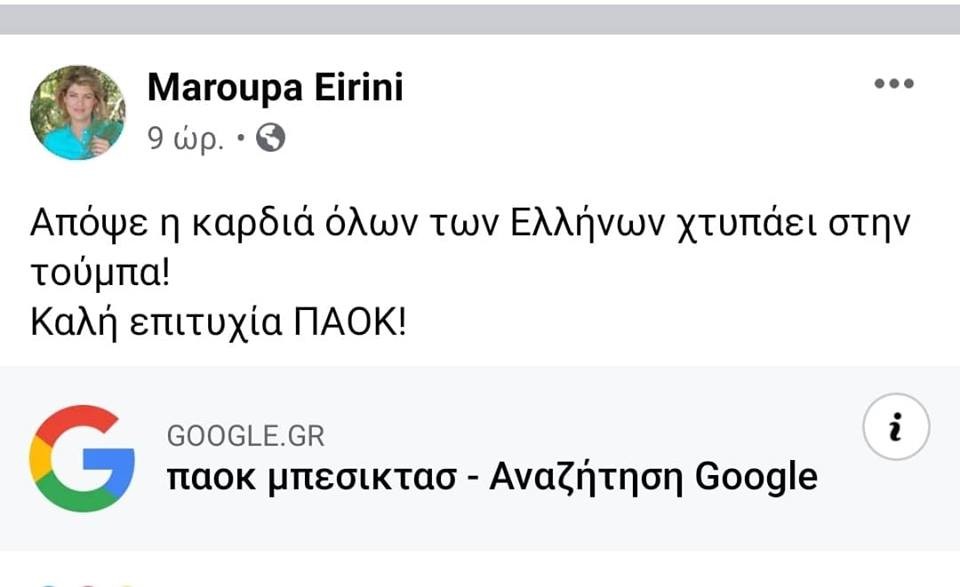Click the blue Like reaction icon
The height and width of the screenshot is (587, 960).
(x=48, y=584)
